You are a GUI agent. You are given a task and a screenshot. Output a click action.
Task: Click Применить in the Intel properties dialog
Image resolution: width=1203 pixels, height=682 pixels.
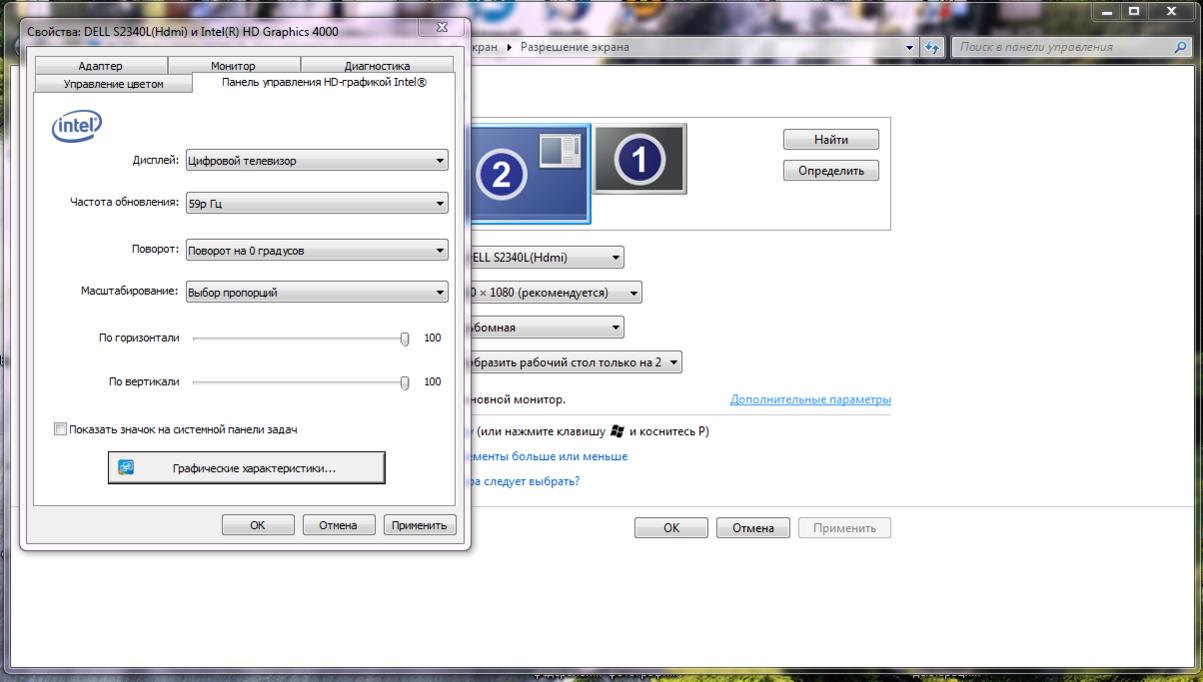pos(420,525)
